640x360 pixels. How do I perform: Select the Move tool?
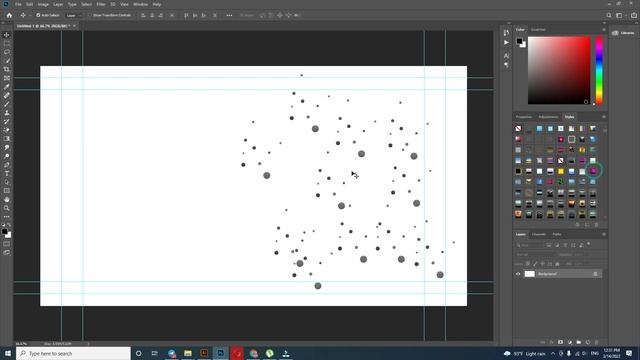pyautogui.click(x=7, y=35)
